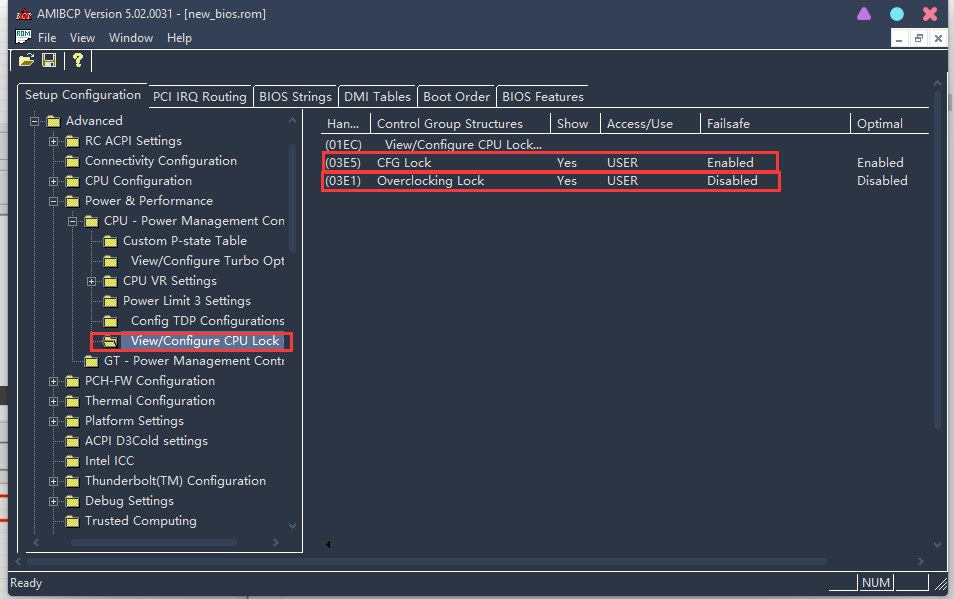
Task: Click the restore button of inner document window
Action: coord(919,38)
